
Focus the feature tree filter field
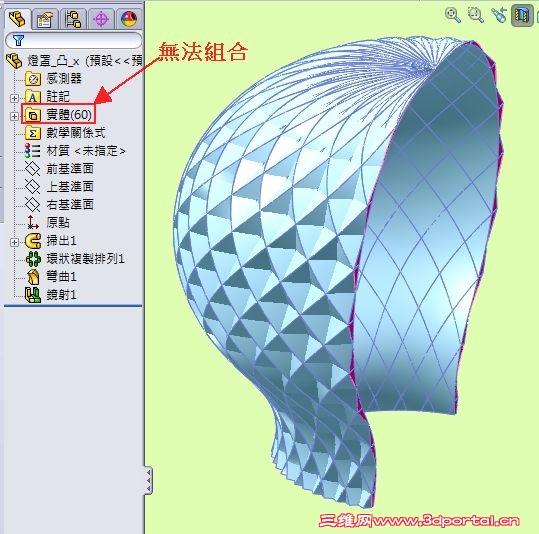(x=74, y=41)
